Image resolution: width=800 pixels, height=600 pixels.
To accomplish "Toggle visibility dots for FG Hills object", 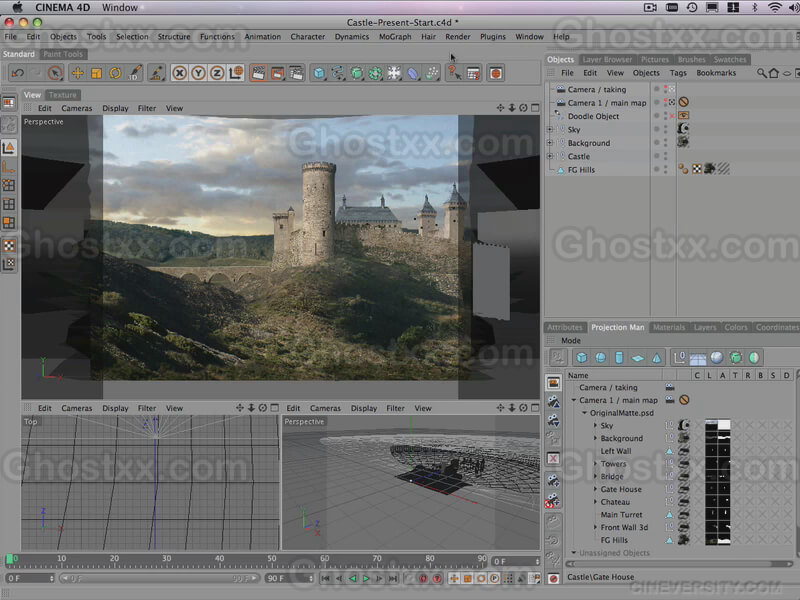I will click(666, 170).
